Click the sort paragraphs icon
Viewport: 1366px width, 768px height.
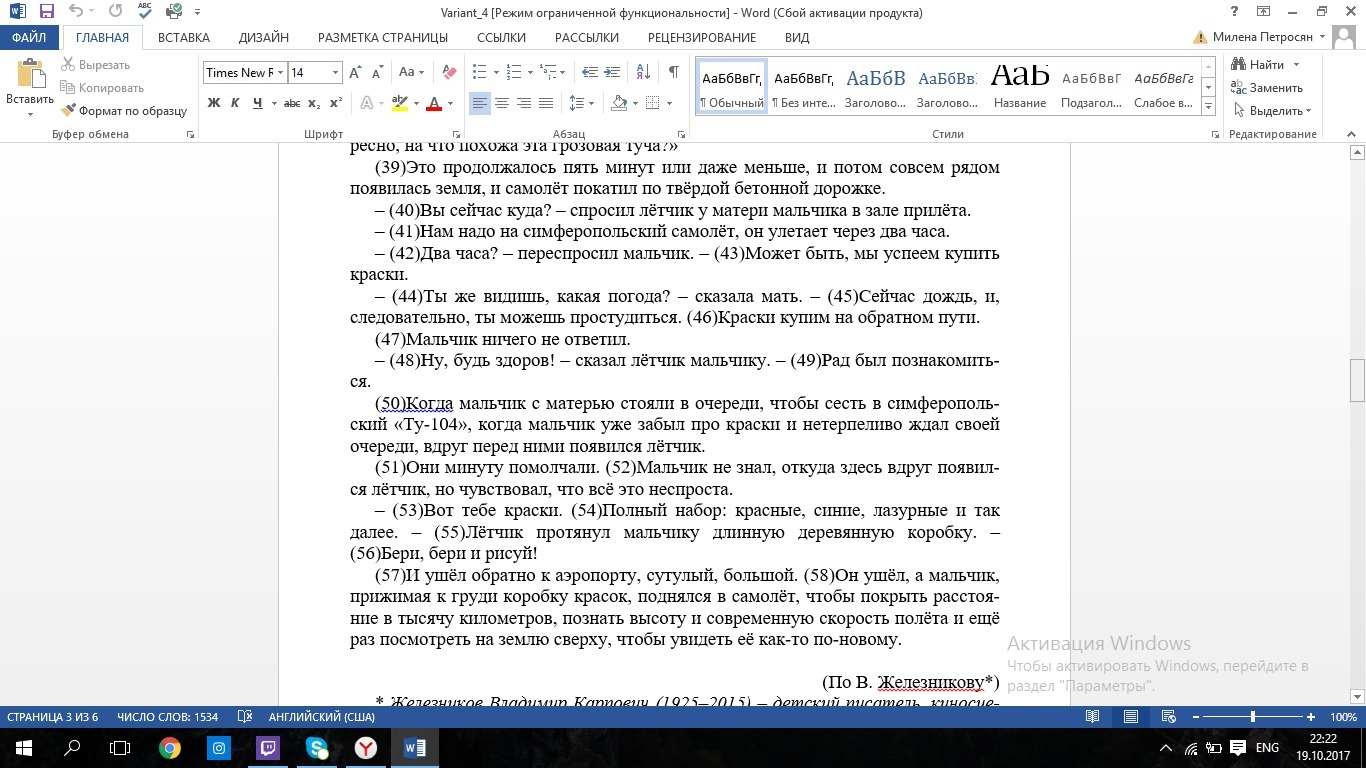tap(643, 72)
